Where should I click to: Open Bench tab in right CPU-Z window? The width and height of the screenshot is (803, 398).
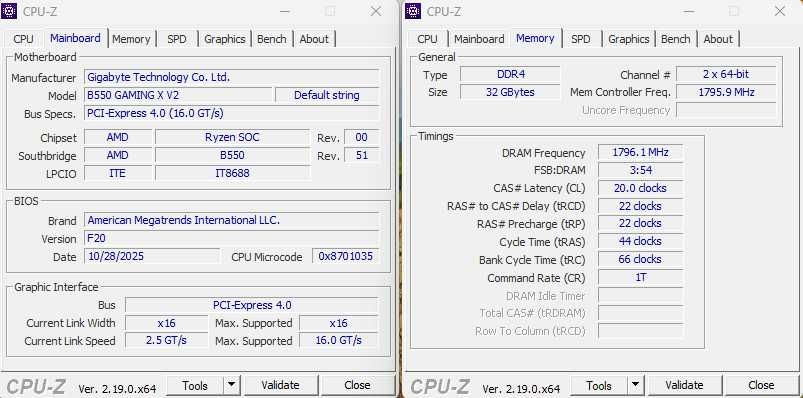675,39
